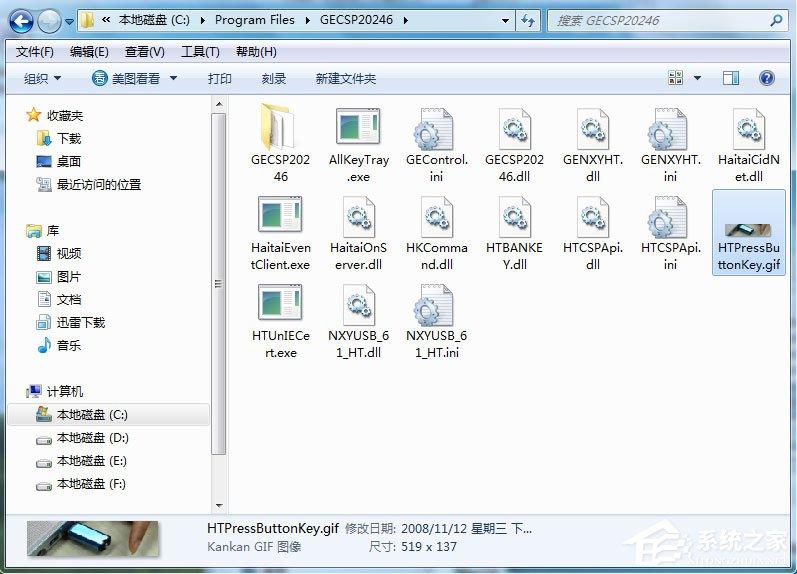
Task: Select 本地磁盘 (D:) in the tree
Action: (93, 438)
